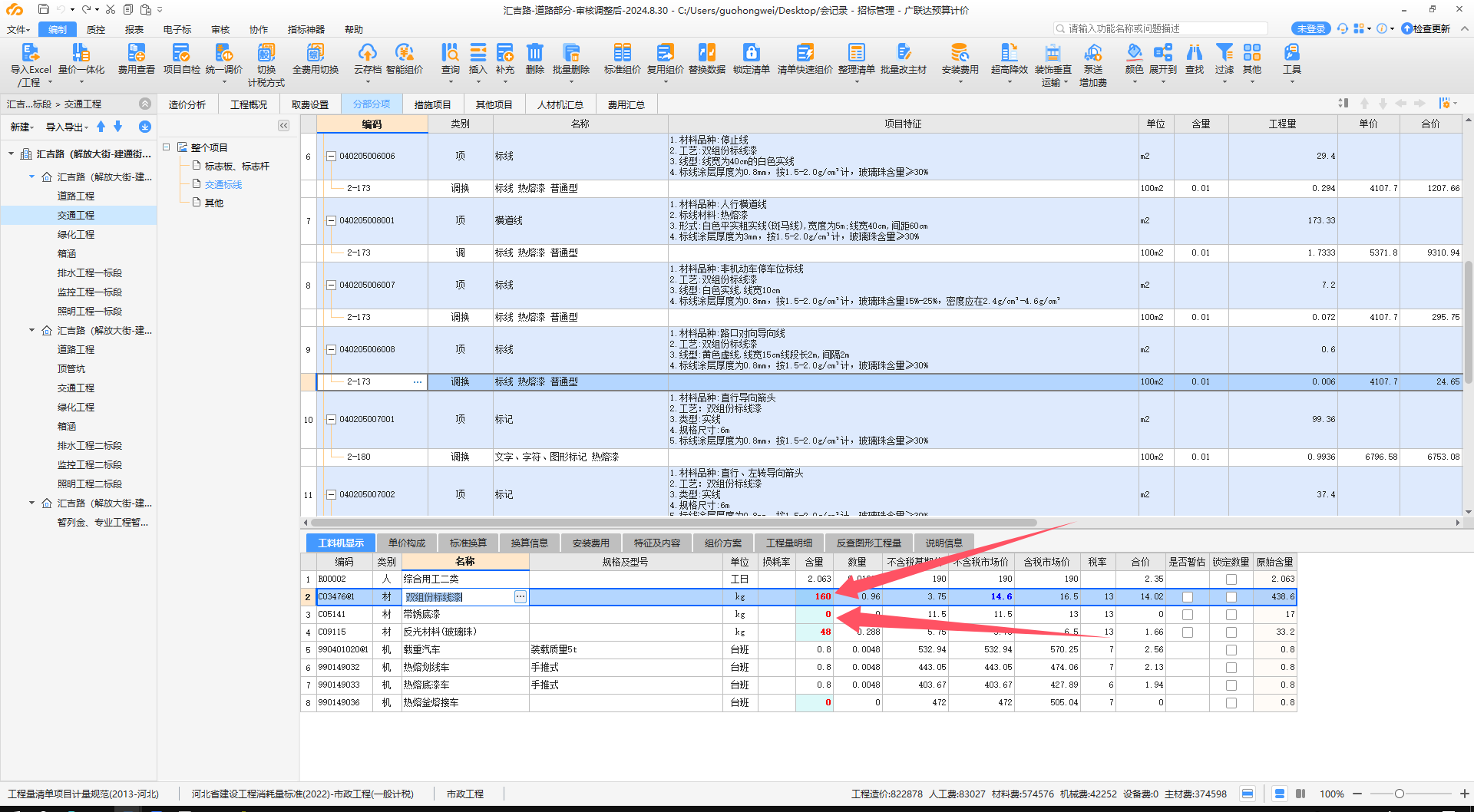Open the 质控 ribbon tab
The height and width of the screenshot is (812, 1474).
pos(96,29)
